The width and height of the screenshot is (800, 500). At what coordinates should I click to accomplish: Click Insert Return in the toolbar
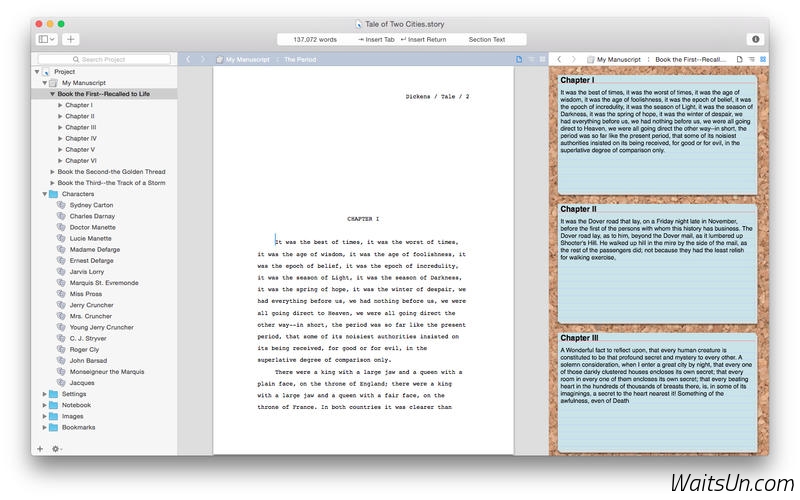tap(423, 39)
